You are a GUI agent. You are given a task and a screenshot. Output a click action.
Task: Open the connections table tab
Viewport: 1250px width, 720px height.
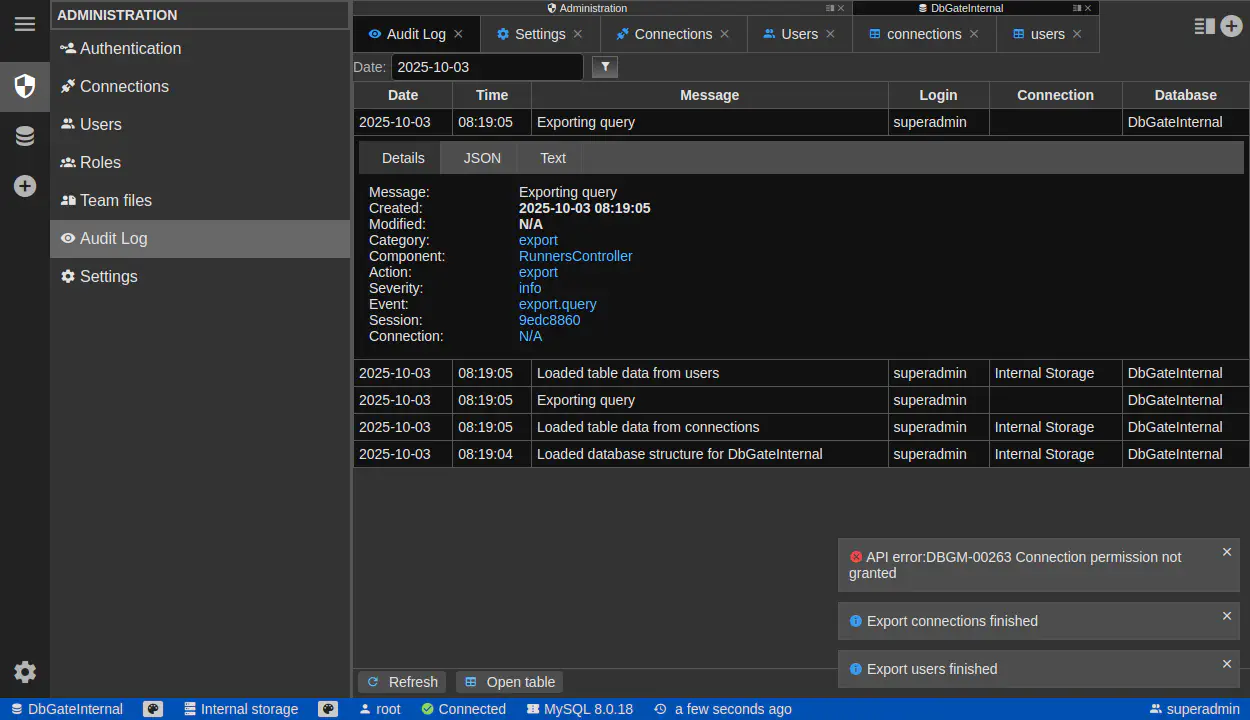(x=923, y=34)
